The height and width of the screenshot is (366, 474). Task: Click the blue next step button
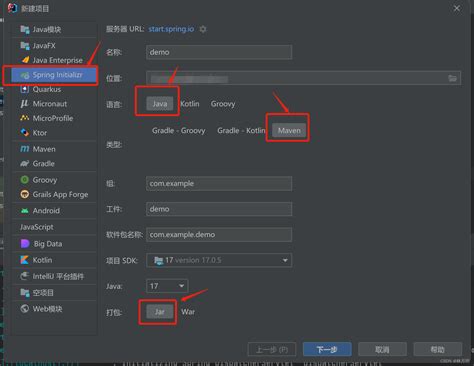[x=327, y=349]
